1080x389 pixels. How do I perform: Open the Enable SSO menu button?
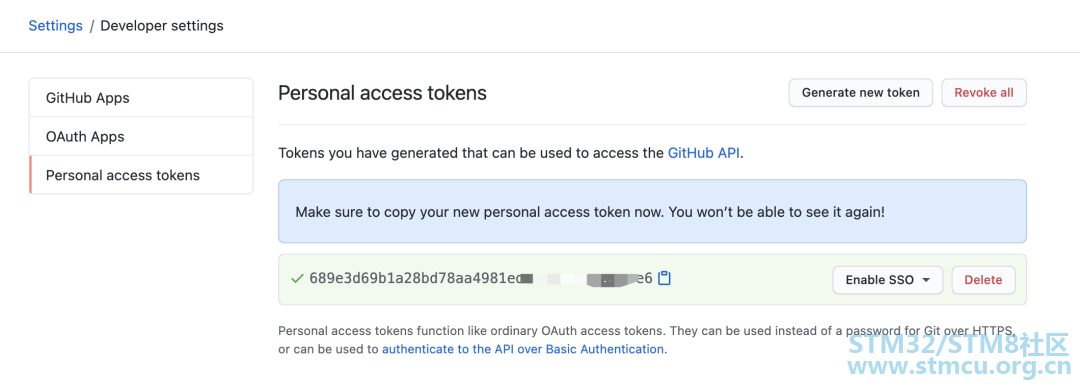tap(888, 280)
